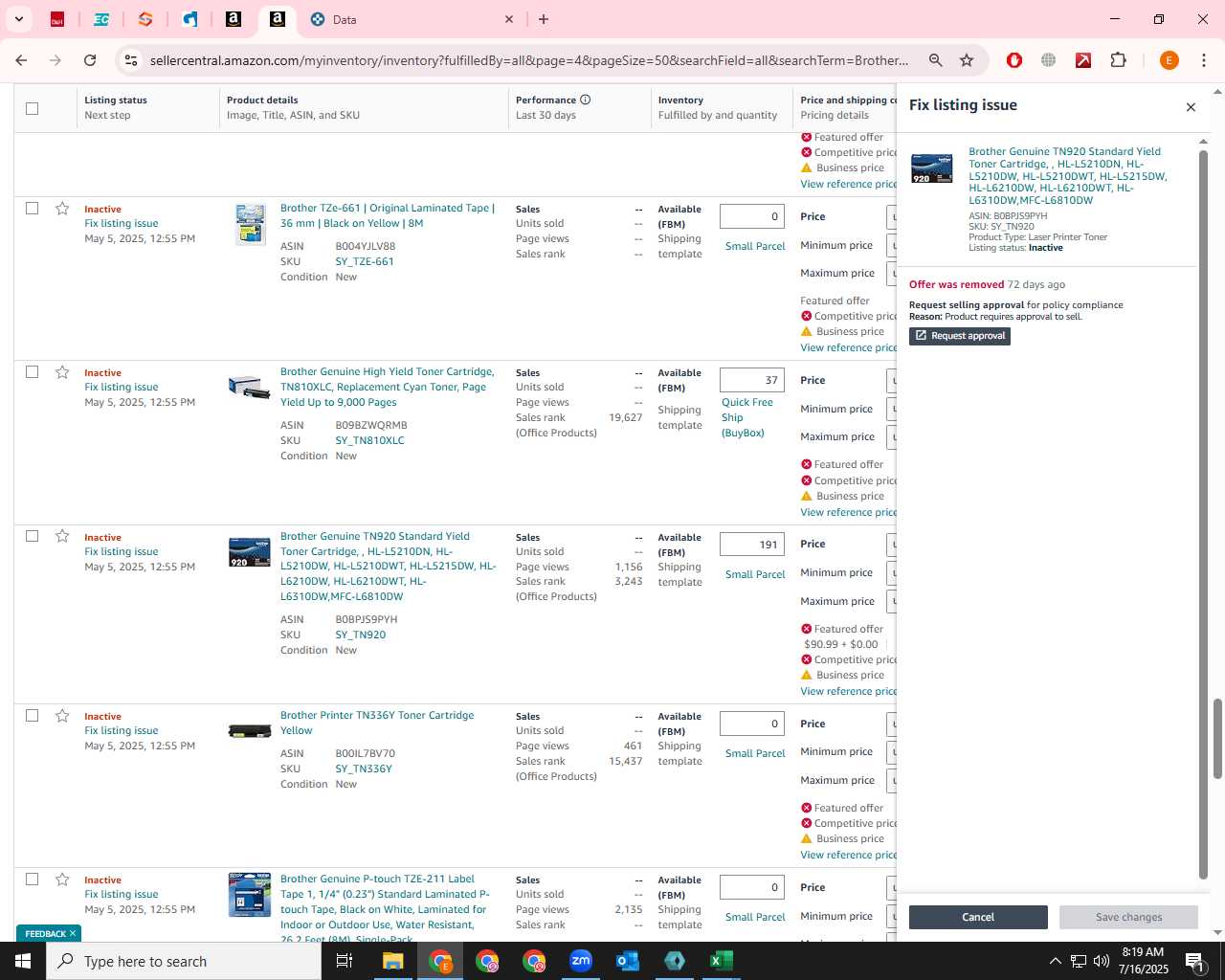Switch to the first Amazon tab

click(233, 19)
